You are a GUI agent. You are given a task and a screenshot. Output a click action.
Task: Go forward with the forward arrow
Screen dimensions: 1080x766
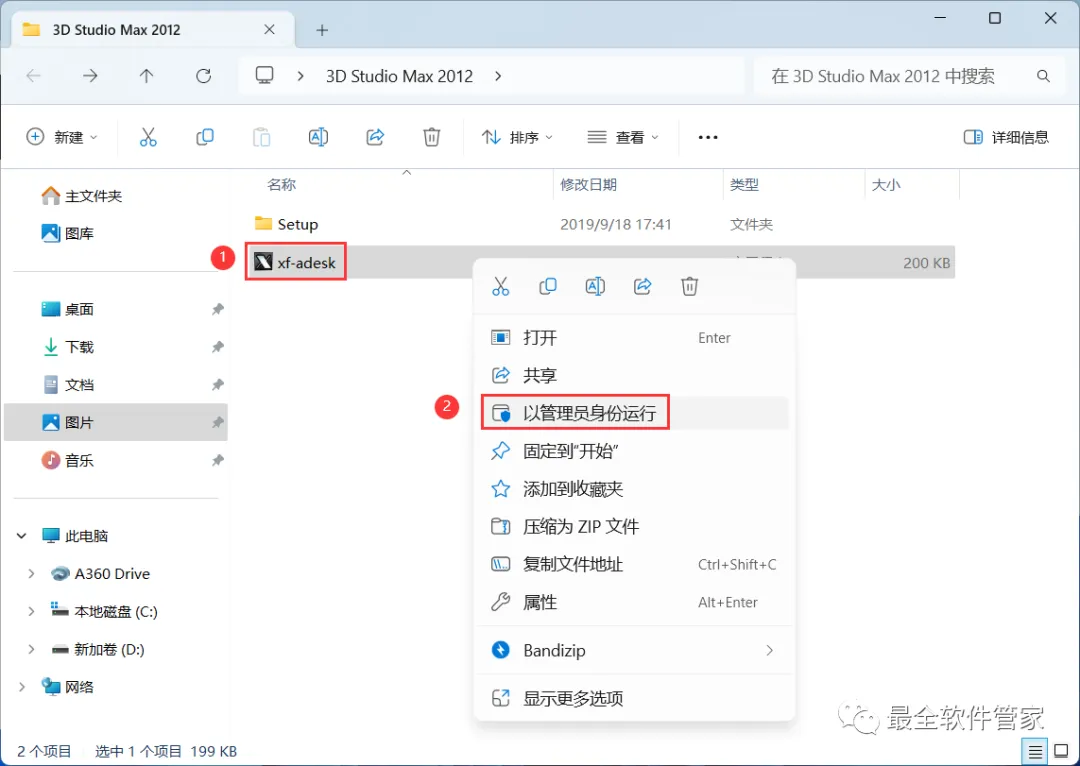click(90, 76)
